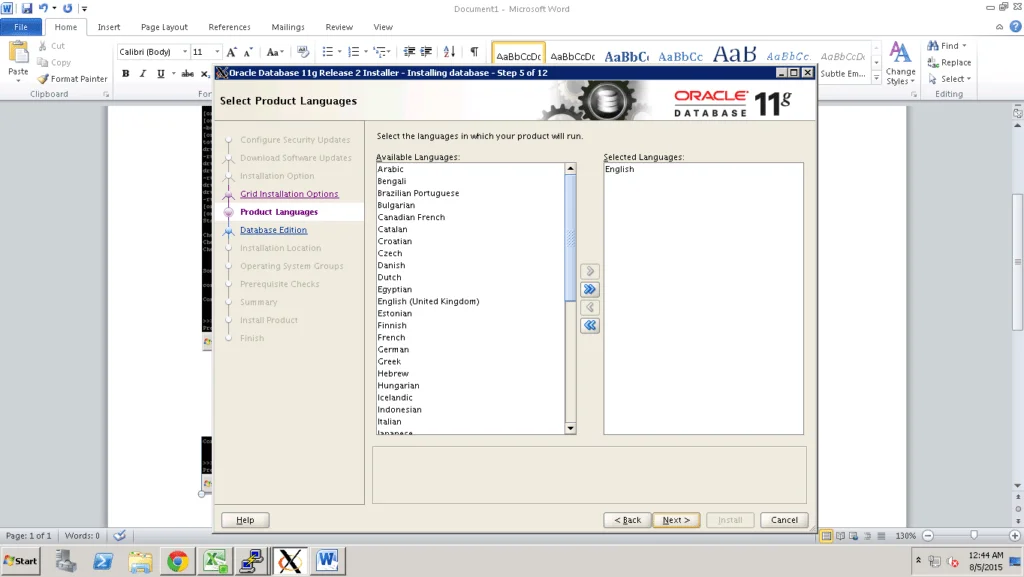Image resolution: width=1024 pixels, height=577 pixels.
Task: Click Decrease Indent icon in Word
Action: (409, 52)
